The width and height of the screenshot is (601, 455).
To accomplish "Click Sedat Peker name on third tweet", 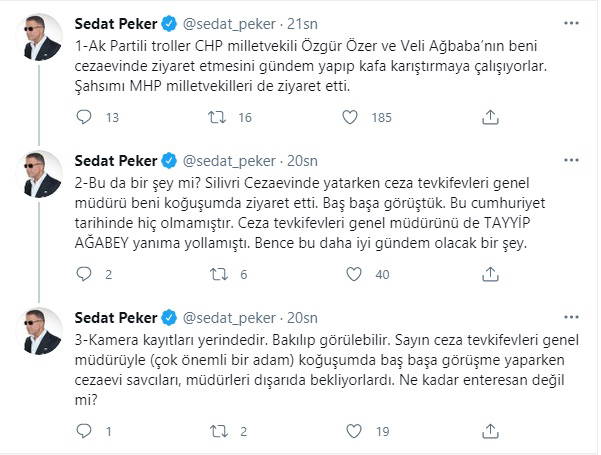I will click(x=116, y=316).
